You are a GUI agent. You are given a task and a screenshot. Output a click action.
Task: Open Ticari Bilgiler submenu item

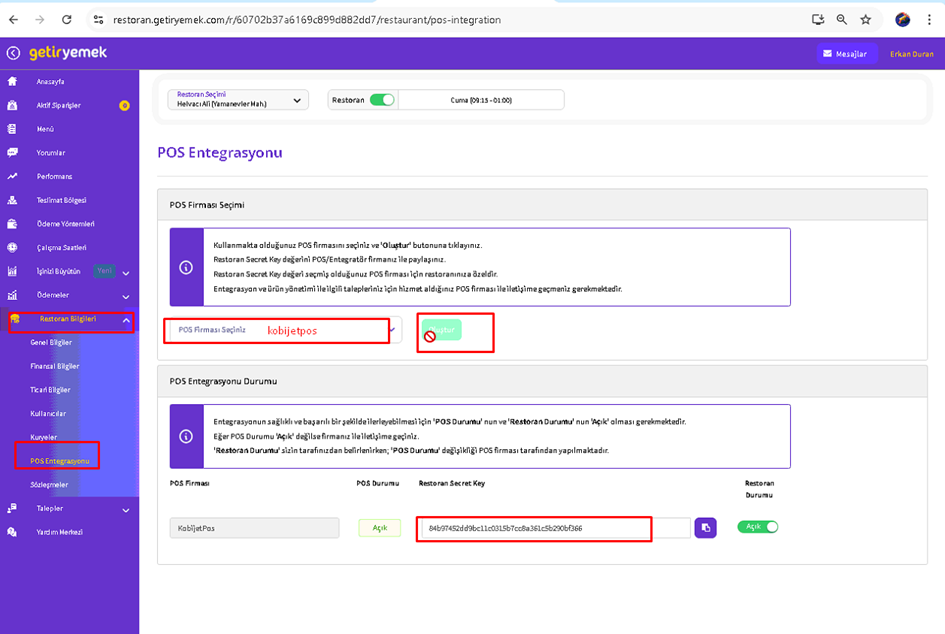[x=50, y=389]
